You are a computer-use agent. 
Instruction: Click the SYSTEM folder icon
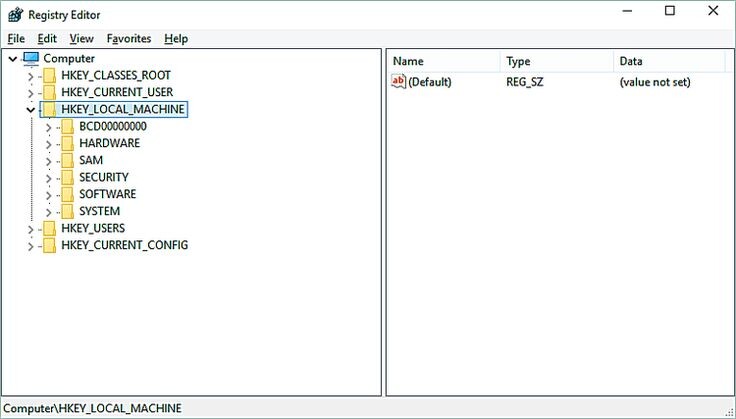(68, 211)
